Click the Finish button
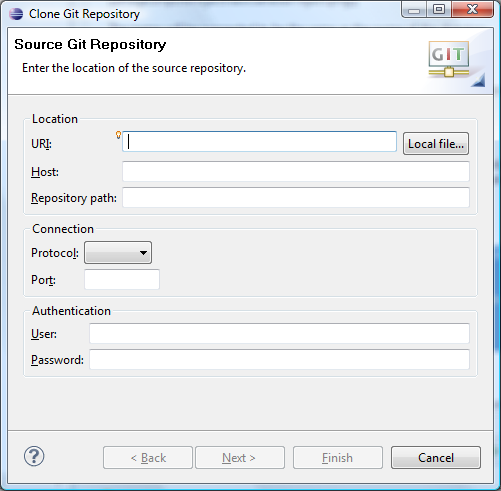Screen dimensions: 501x491 pyautogui.click(x=338, y=458)
